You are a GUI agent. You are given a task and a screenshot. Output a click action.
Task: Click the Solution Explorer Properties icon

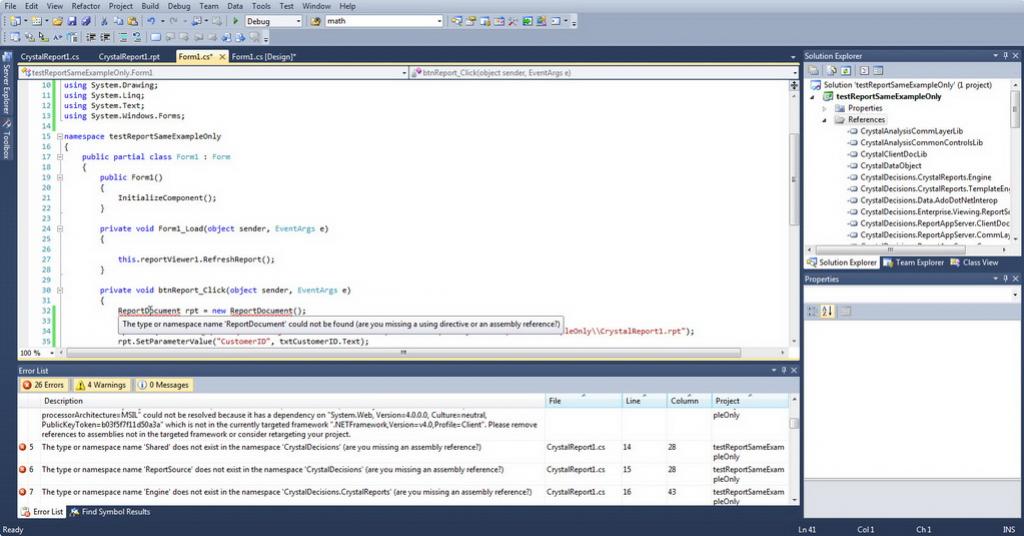pyautogui.click(x=813, y=71)
